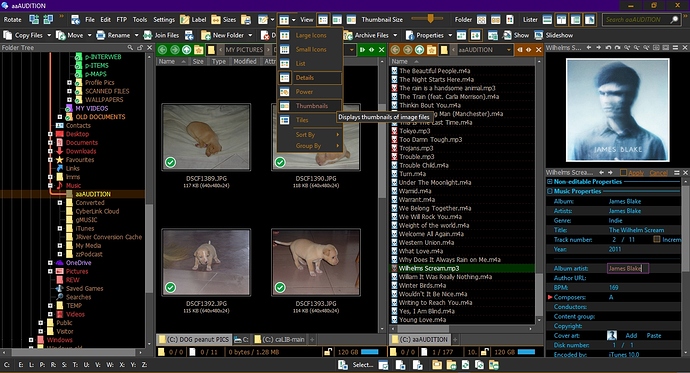Expand the OneDrive tree node
This screenshot has width=690, height=373.
50,263
